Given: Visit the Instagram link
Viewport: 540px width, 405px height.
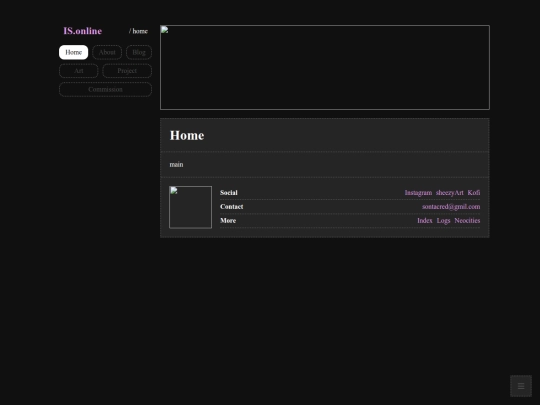Looking at the screenshot, I should [x=418, y=193].
